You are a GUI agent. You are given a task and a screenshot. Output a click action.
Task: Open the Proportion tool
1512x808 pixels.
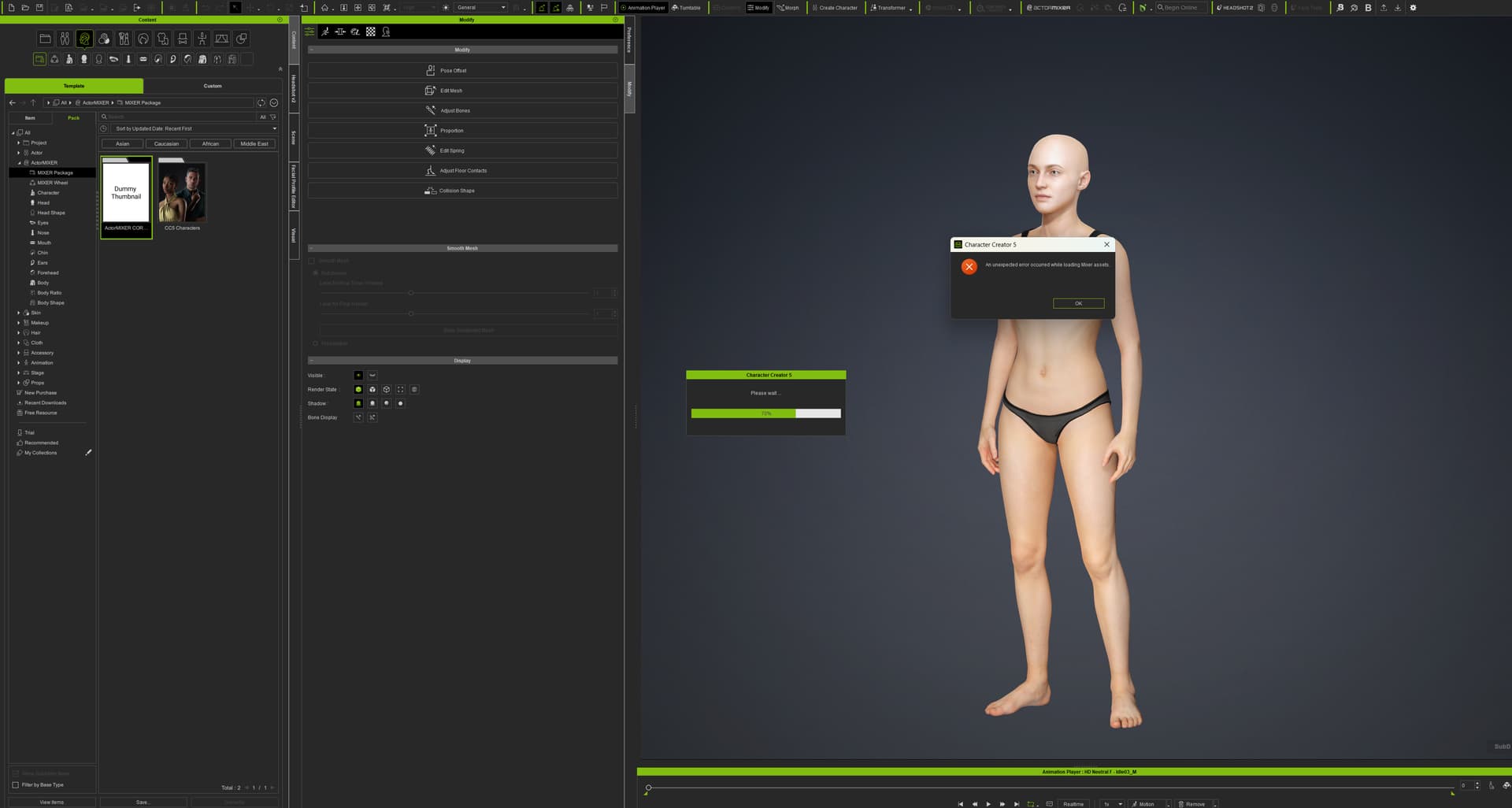[462, 131]
